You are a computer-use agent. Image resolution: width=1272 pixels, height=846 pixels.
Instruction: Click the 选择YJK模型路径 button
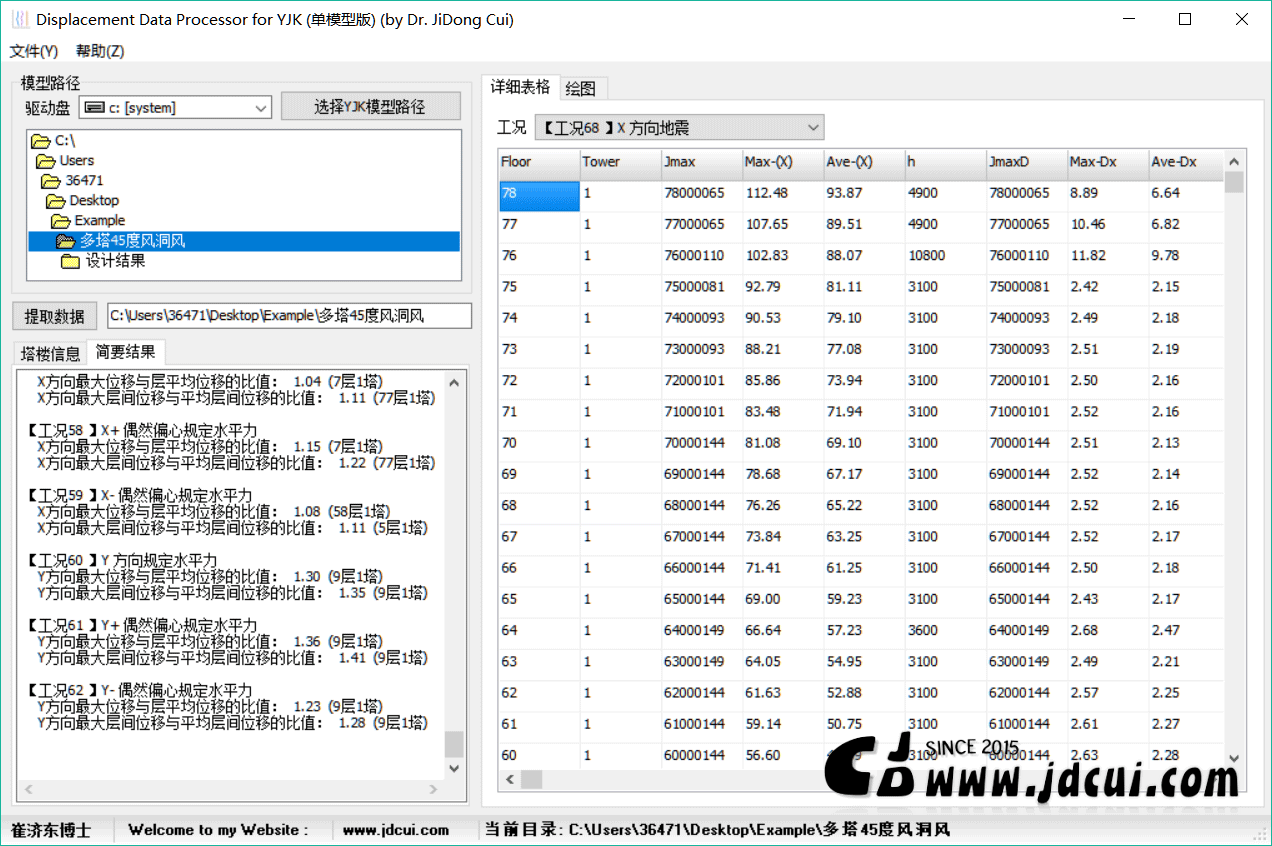coord(370,107)
